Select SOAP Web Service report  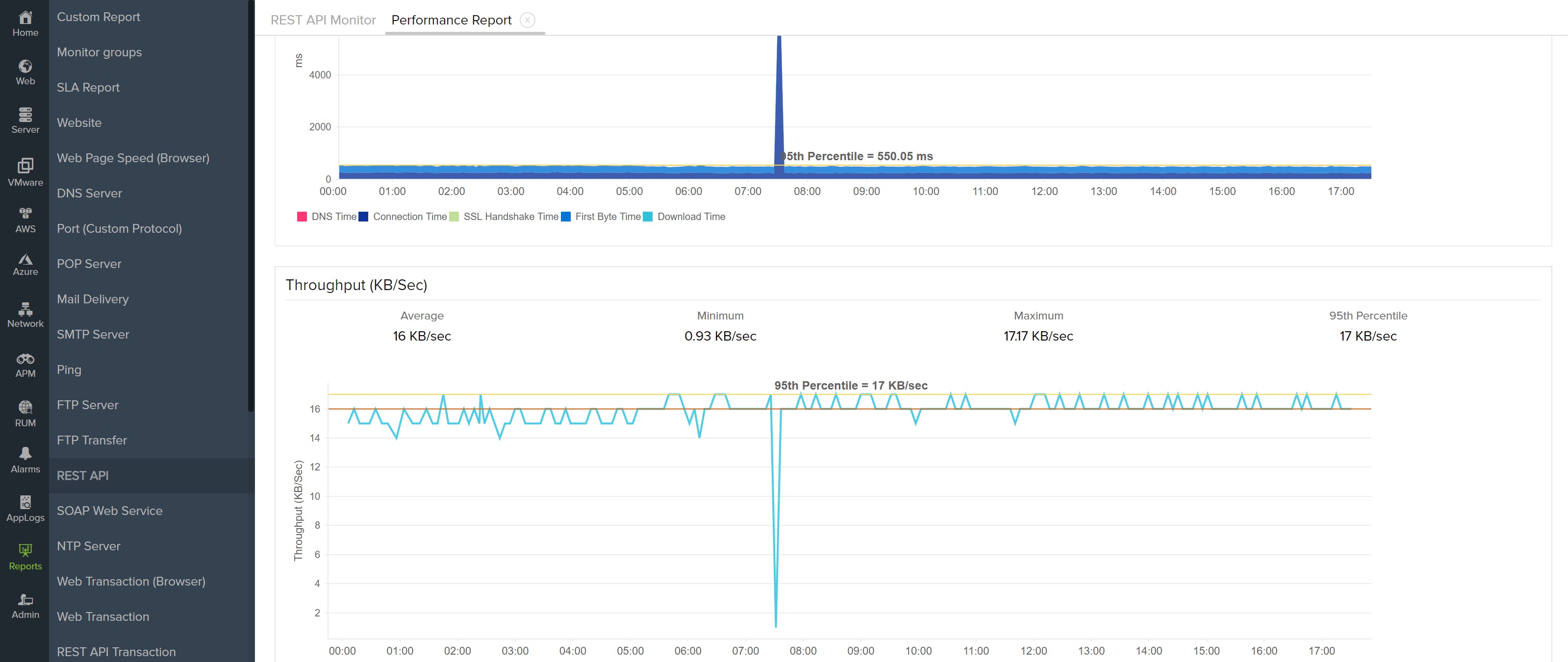click(109, 511)
